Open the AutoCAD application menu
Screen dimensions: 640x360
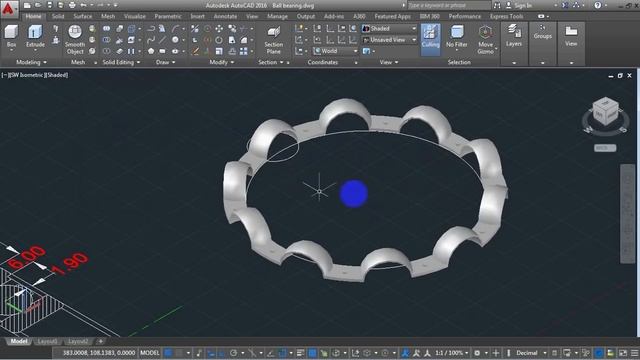8,8
